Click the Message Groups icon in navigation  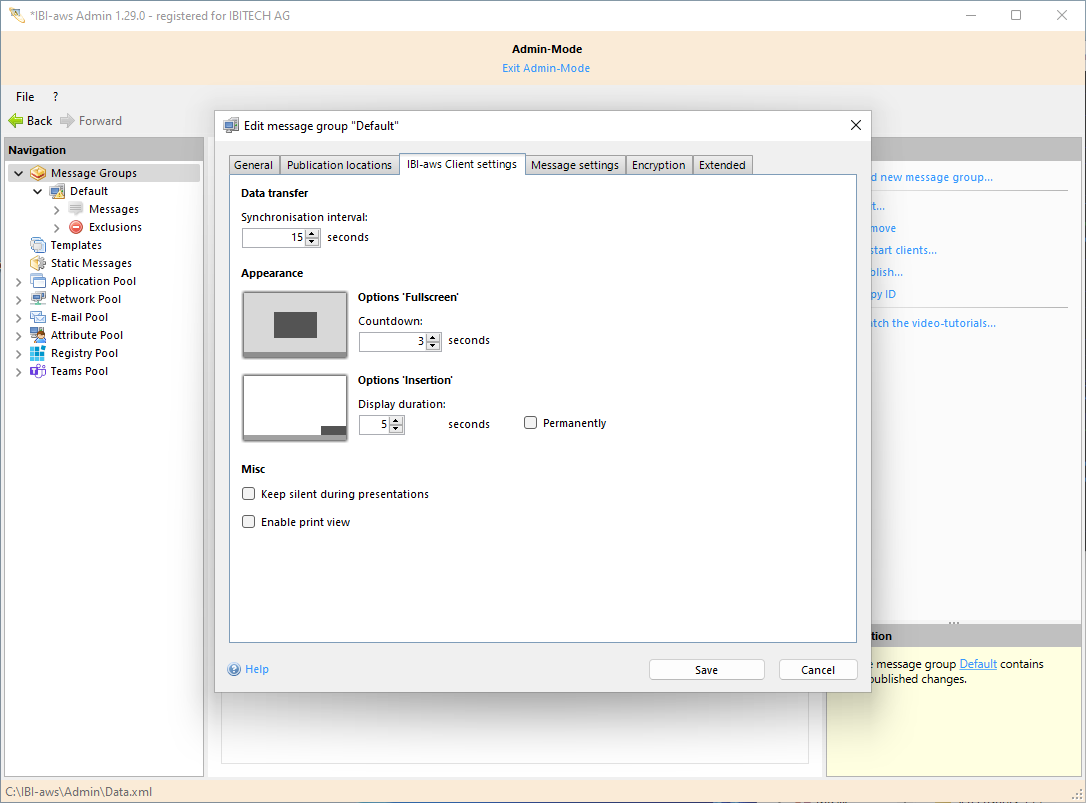(38, 173)
